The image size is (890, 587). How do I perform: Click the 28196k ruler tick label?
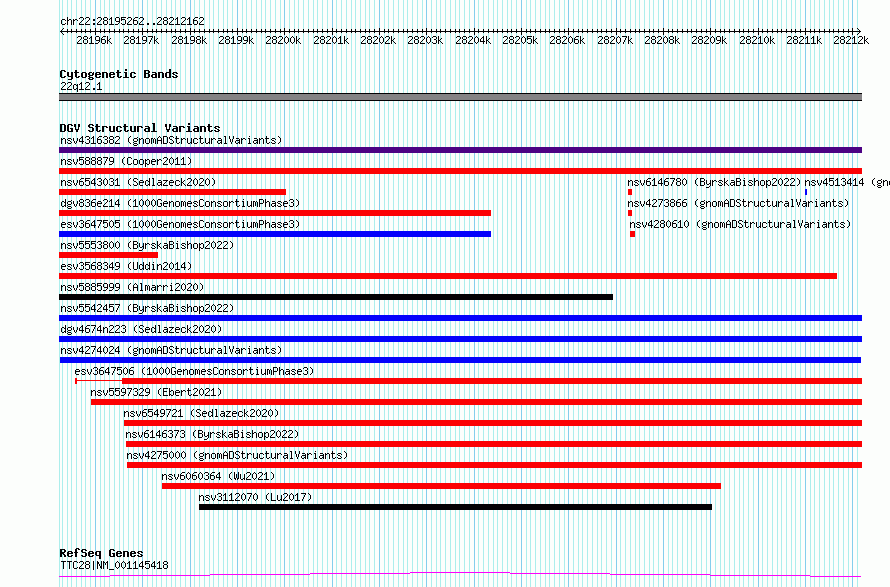click(94, 40)
